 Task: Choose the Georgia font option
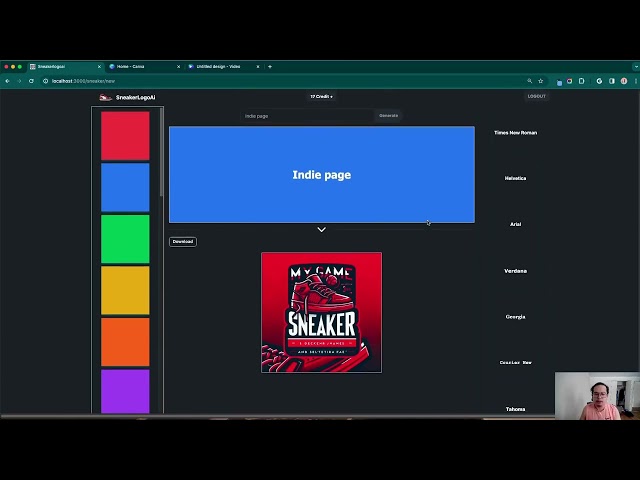pyautogui.click(x=516, y=317)
